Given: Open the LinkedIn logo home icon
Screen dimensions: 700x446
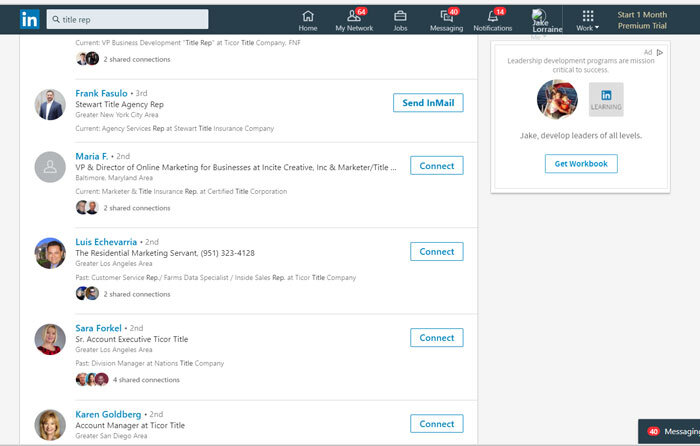Looking at the screenshot, I should [x=30, y=20].
